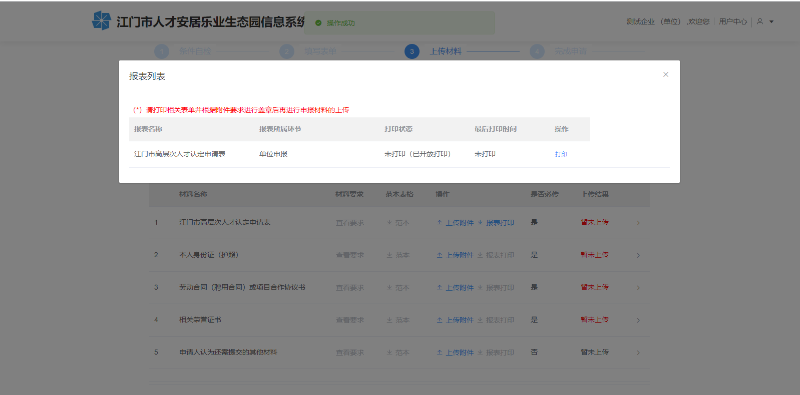Image resolution: width=800 pixels, height=395 pixels.
Task: Expand the 劳动合同 row chevron
Action: coord(638,288)
